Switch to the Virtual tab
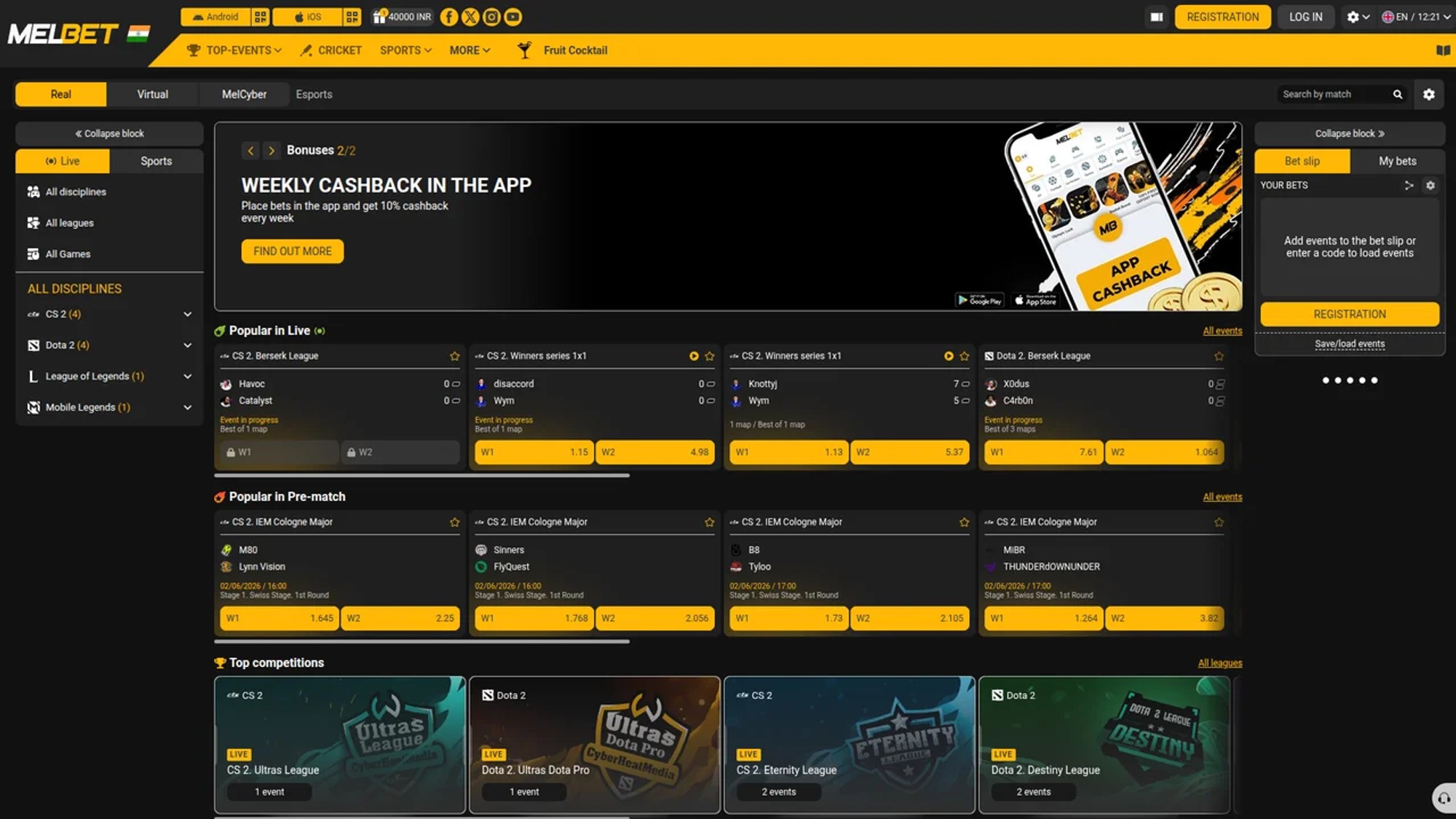1456x819 pixels. pos(152,94)
